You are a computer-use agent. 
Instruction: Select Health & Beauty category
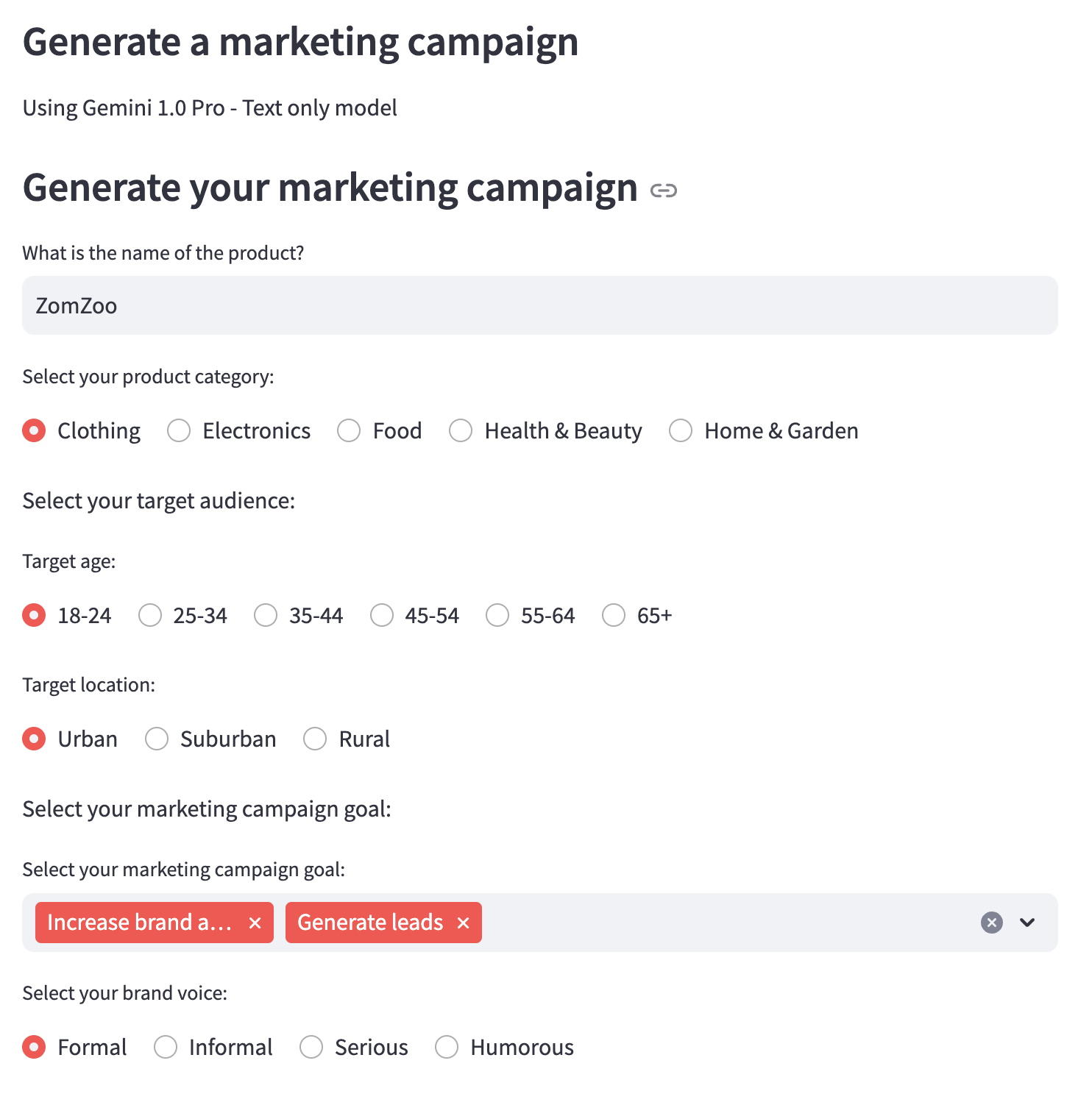pos(461,431)
